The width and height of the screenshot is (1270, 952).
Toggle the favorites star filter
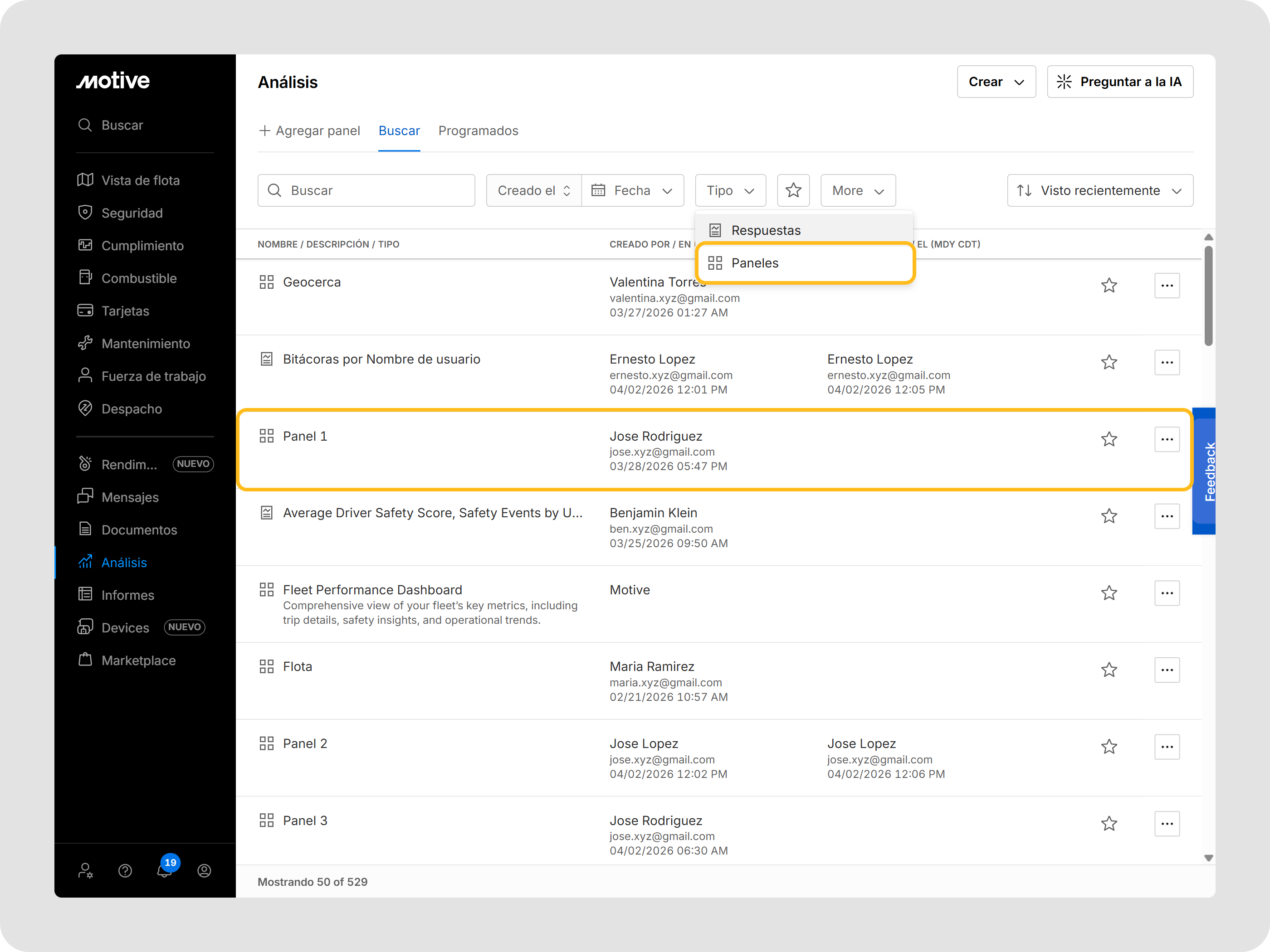[793, 190]
